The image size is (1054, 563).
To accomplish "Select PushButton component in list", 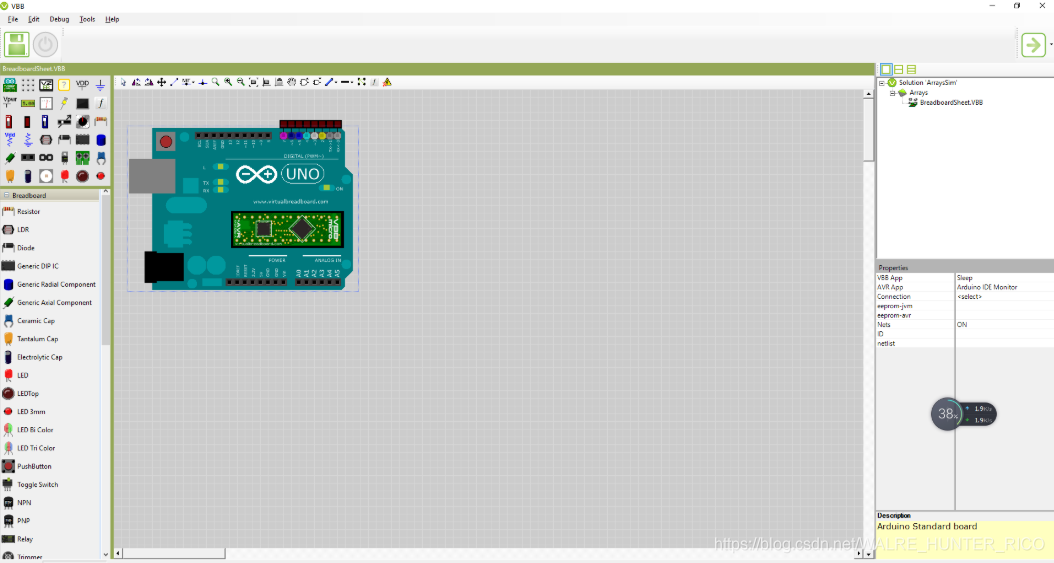I will click(x=34, y=466).
